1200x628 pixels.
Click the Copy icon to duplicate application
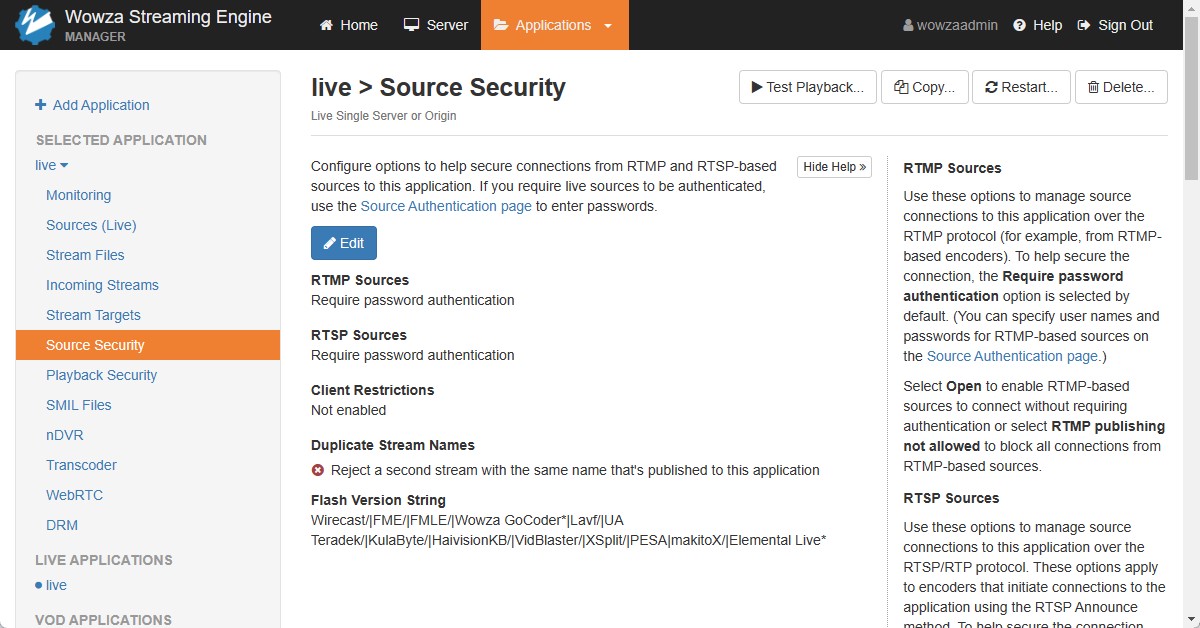pyautogui.click(x=901, y=87)
